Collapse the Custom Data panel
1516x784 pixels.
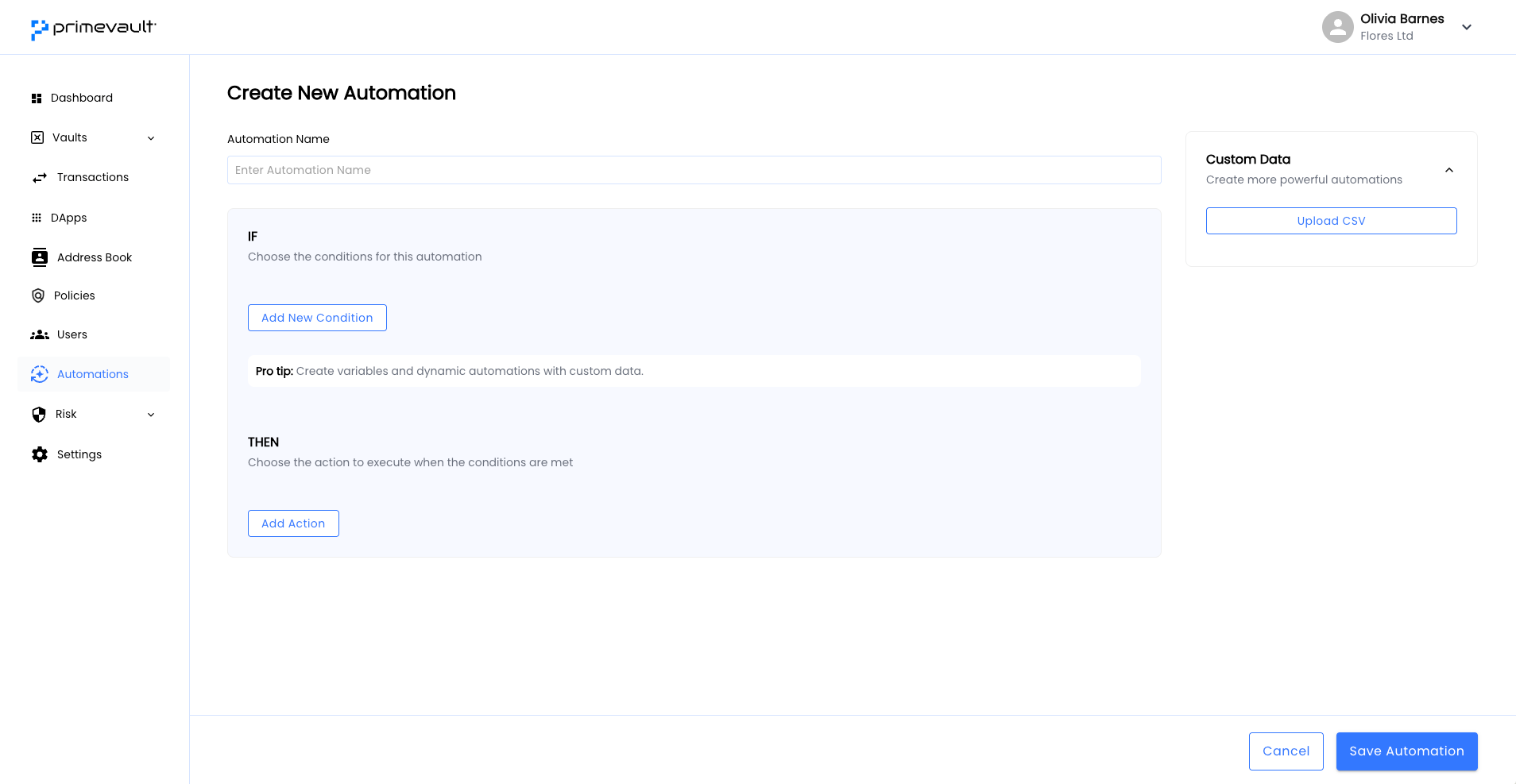point(1449,170)
